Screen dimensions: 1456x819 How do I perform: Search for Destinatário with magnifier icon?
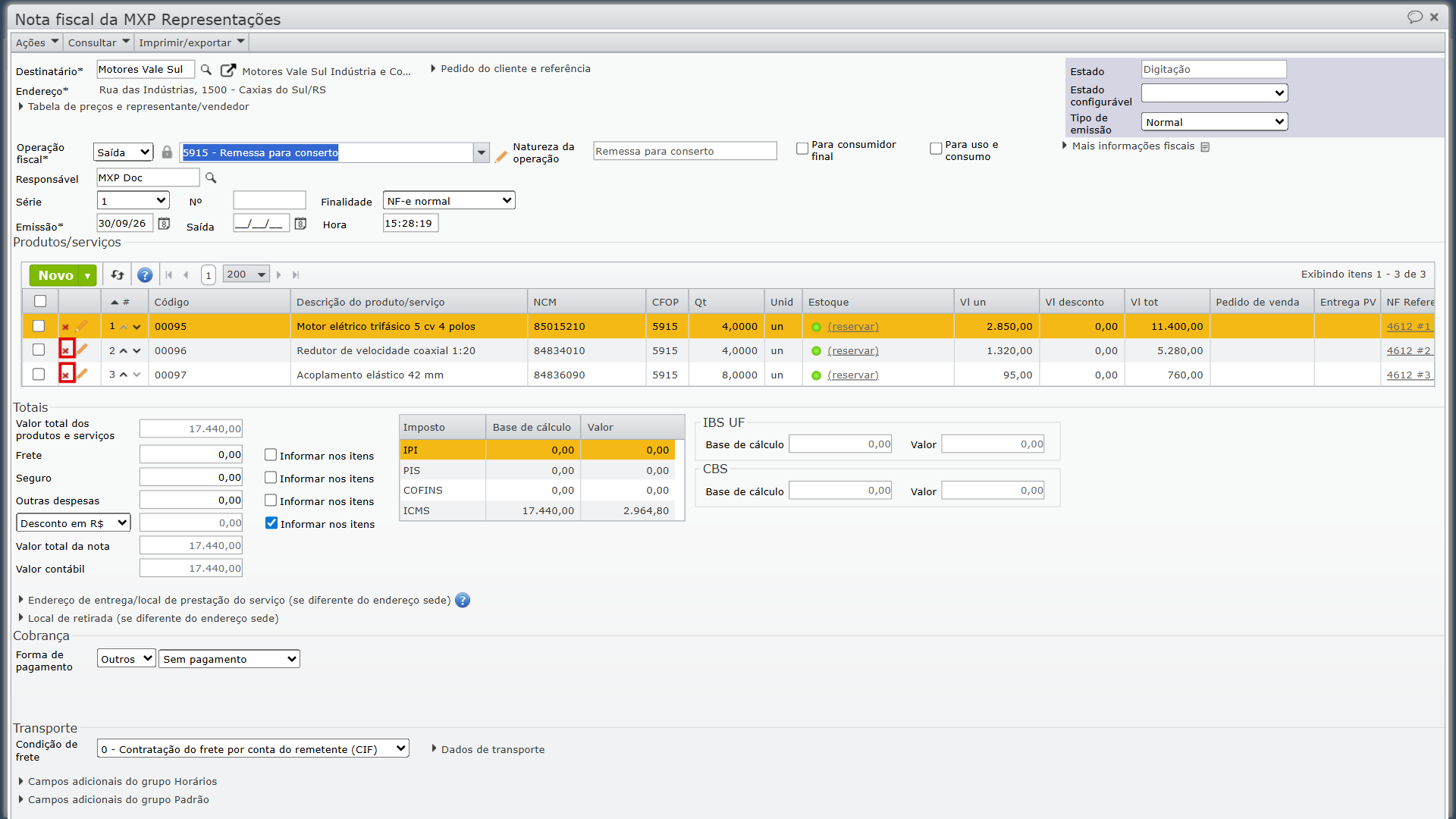tap(206, 70)
